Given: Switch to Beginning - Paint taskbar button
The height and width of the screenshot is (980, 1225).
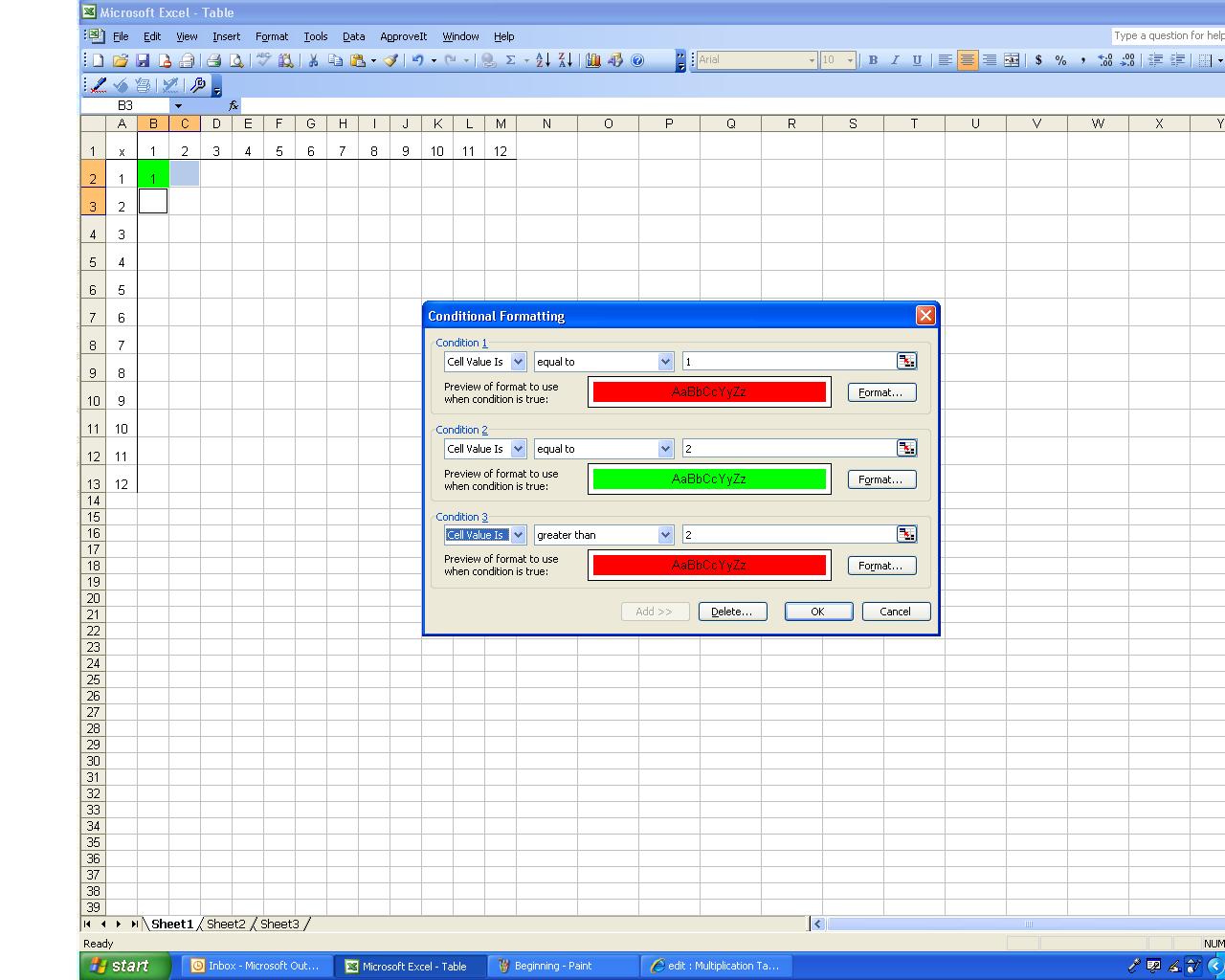Looking at the screenshot, I should click(563, 966).
